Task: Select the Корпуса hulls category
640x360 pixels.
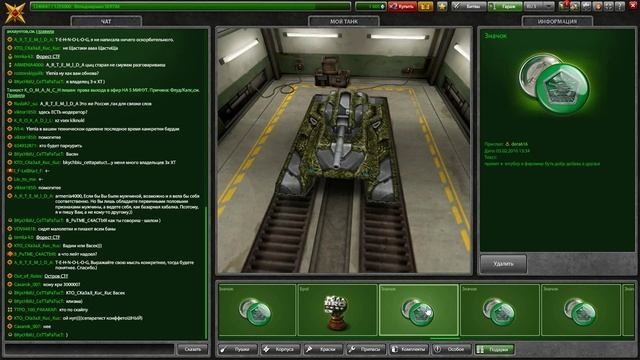Action: pyautogui.click(x=280, y=349)
